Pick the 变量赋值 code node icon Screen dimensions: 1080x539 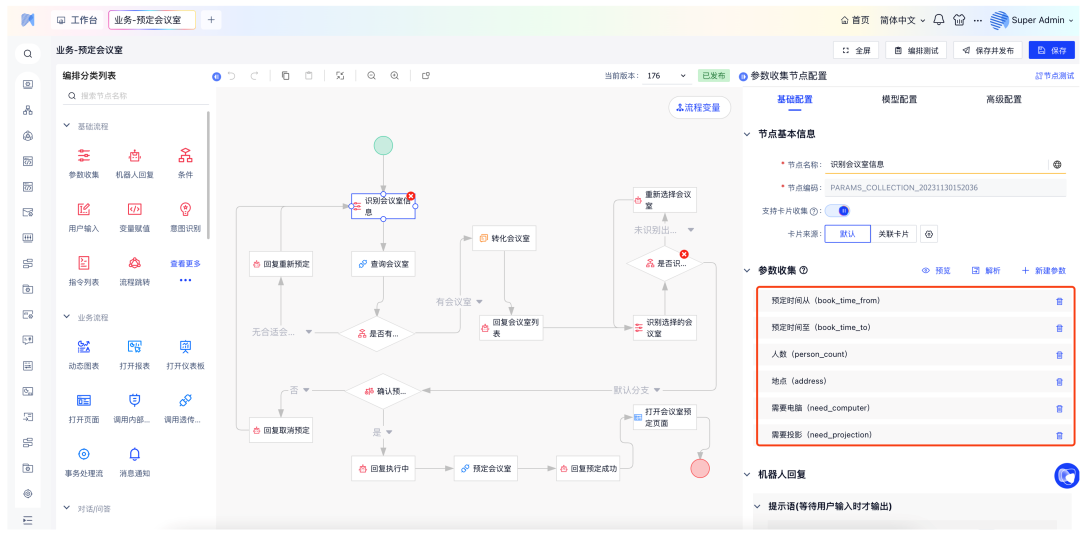point(135,209)
